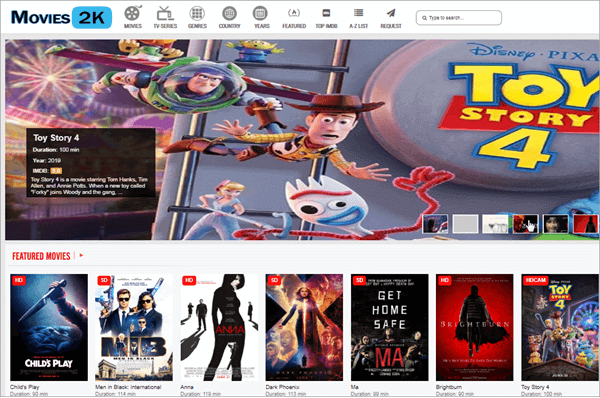Screen dimensions: 600x398
Task: Open the Anna title link
Action: pos(187,387)
